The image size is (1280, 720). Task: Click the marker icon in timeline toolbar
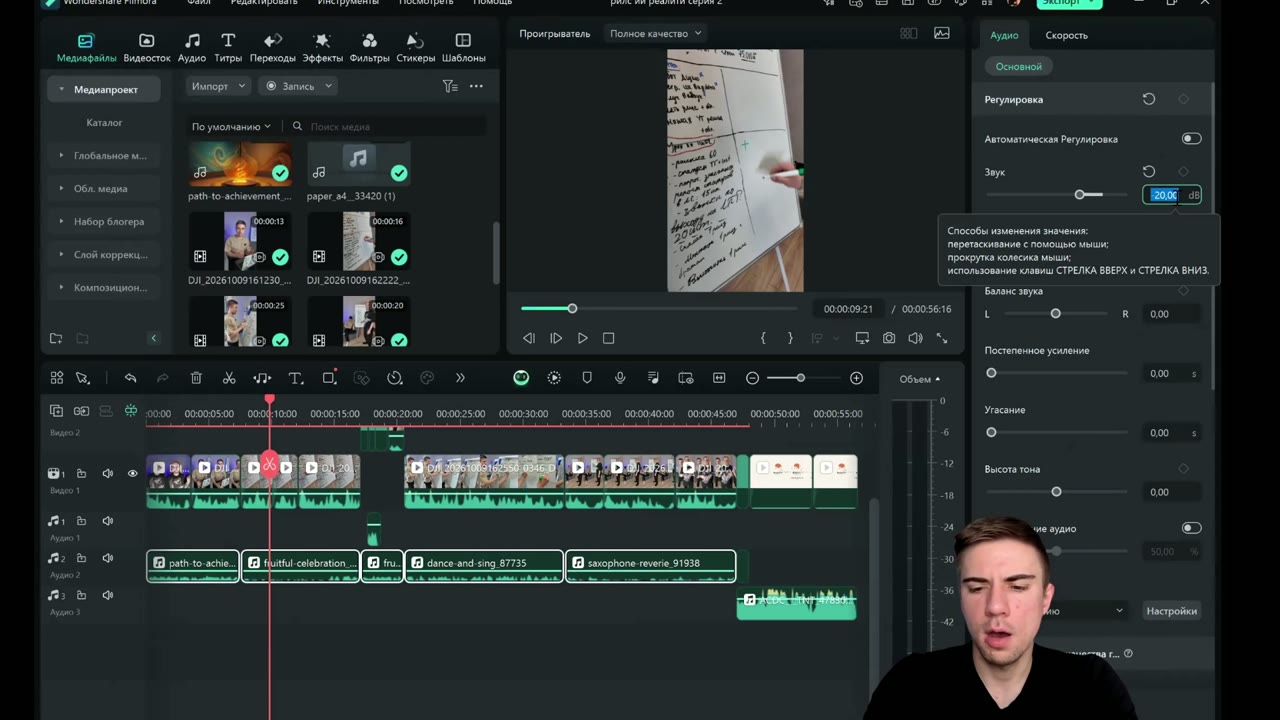[587, 378]
